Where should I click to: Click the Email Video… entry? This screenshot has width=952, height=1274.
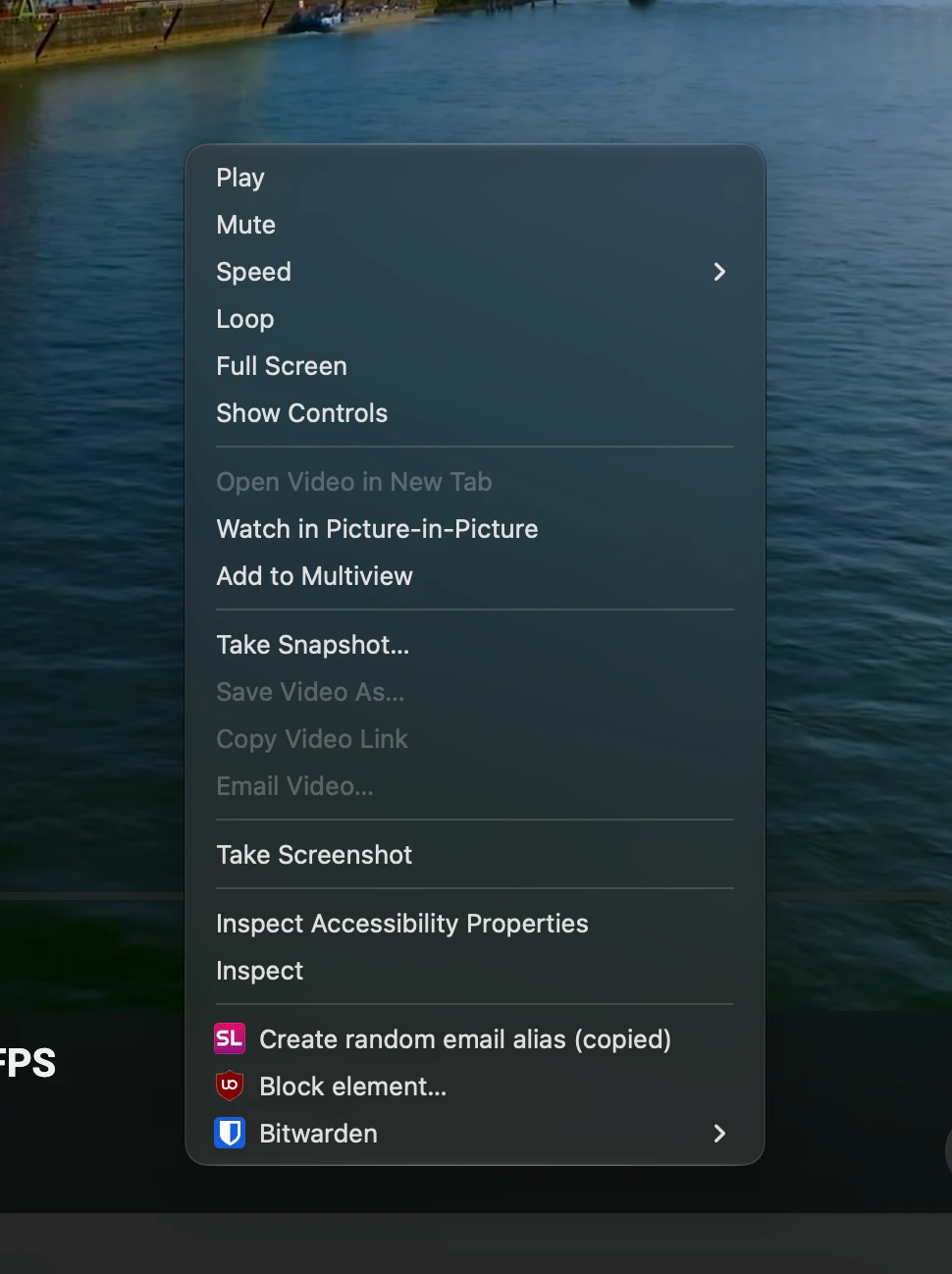(x=475, y=786)
